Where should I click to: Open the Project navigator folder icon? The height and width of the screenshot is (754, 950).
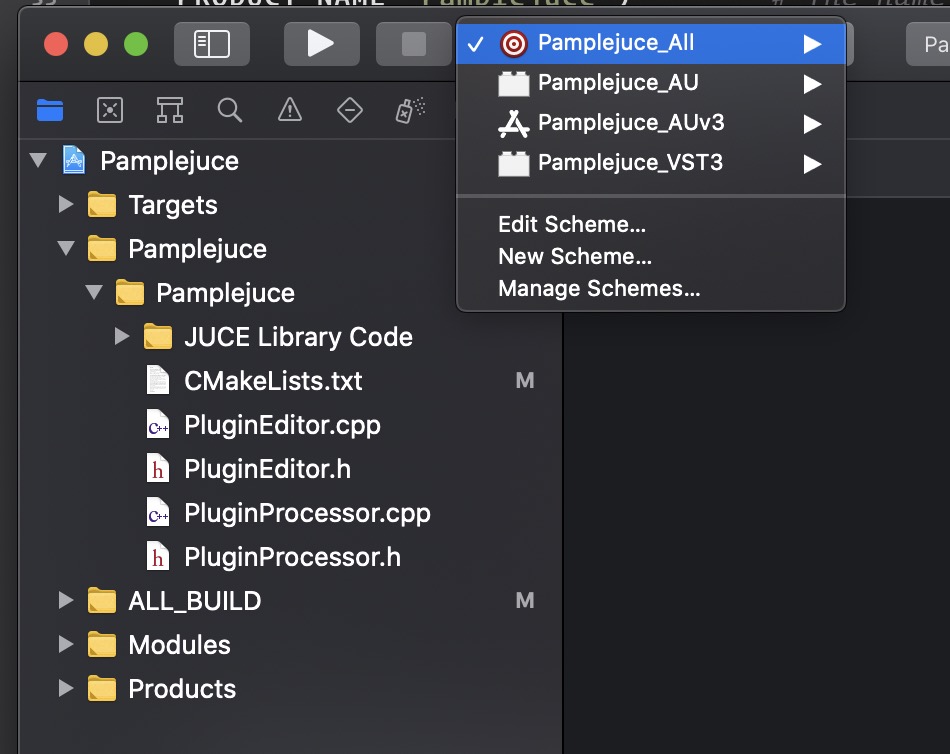coord(50,110)
